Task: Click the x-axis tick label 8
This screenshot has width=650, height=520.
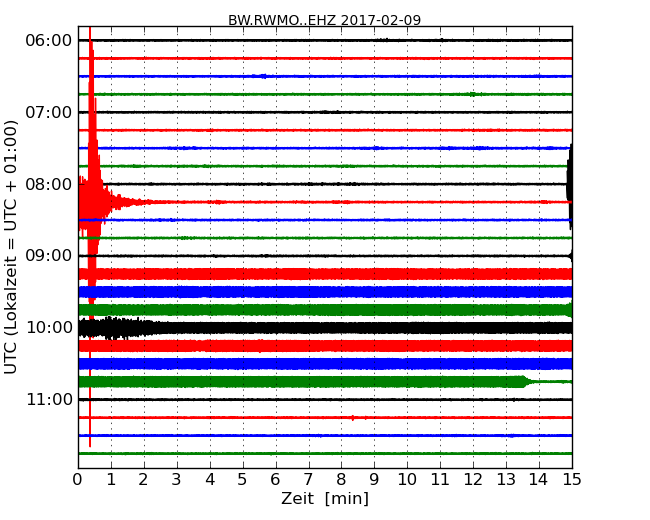Action: [x=341, y=480]
